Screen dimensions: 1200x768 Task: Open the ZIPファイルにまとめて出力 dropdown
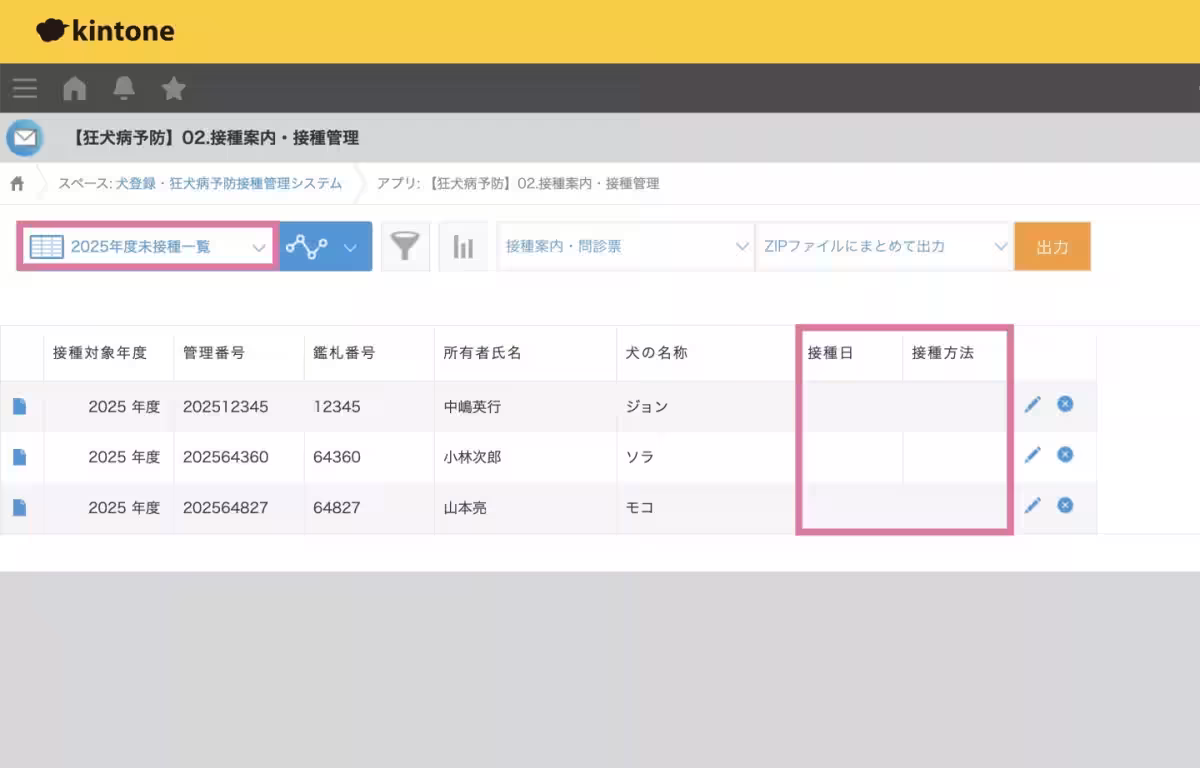click(x=884, y=246)
